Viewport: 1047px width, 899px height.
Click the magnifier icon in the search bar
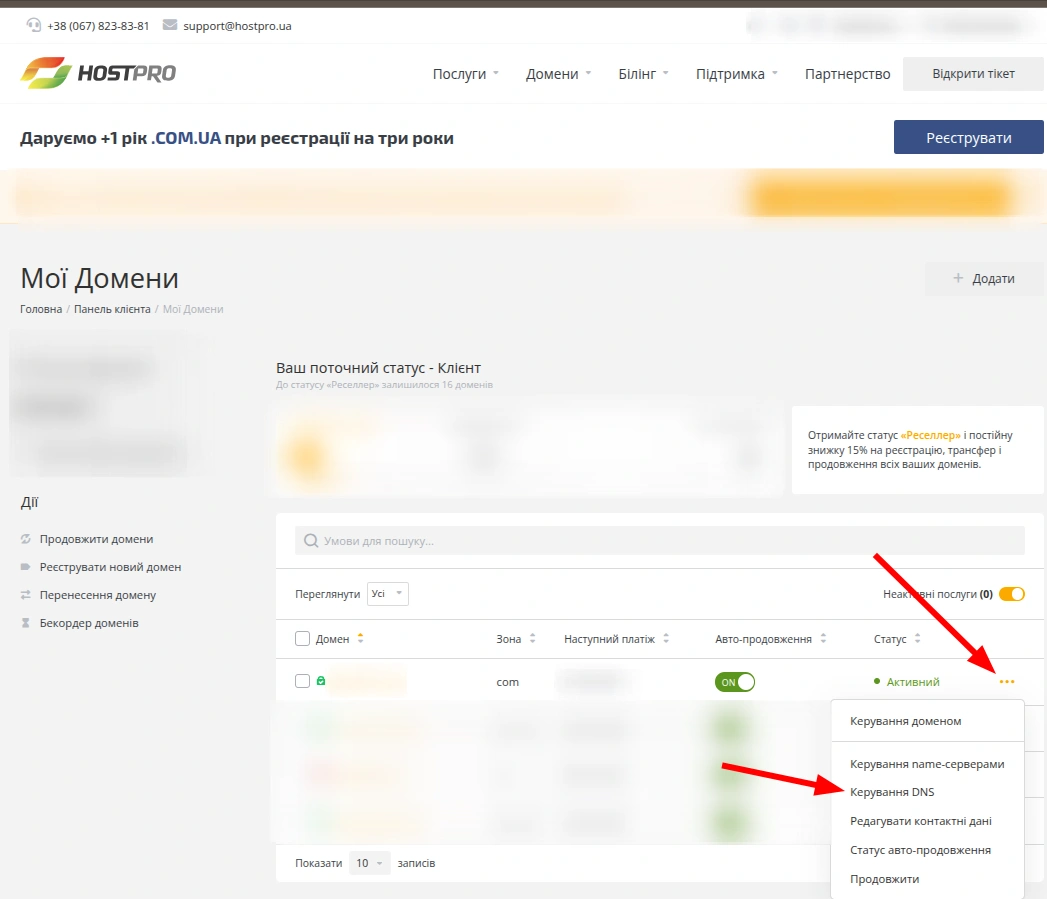click(x=312, y=540)
